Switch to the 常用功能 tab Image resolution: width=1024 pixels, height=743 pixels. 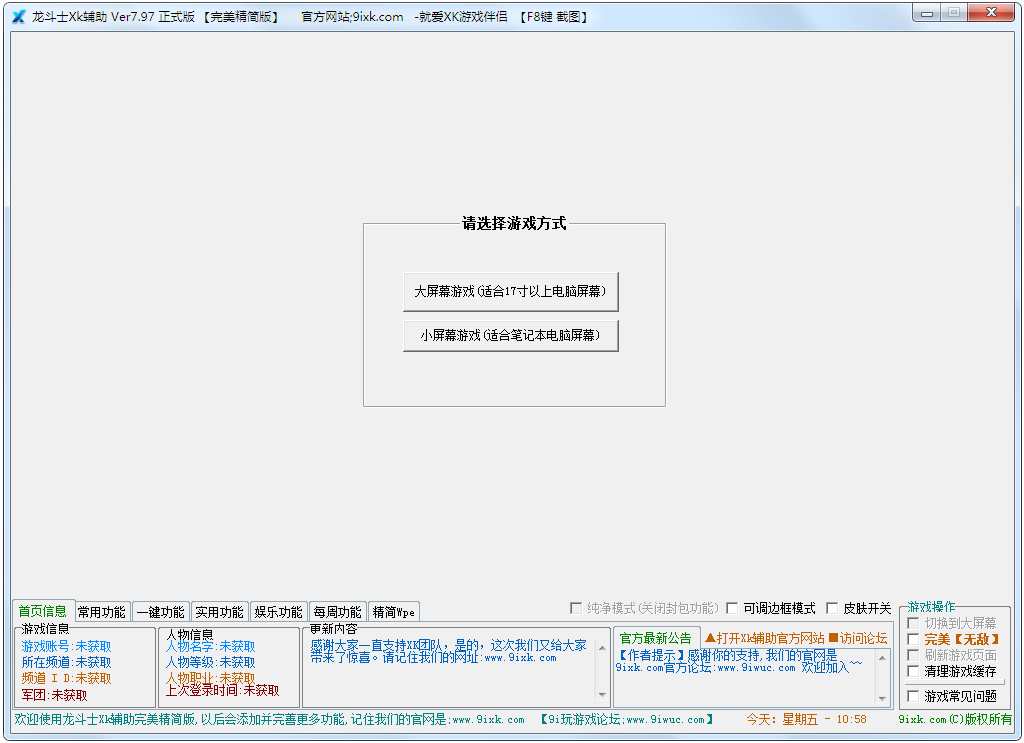103,611
